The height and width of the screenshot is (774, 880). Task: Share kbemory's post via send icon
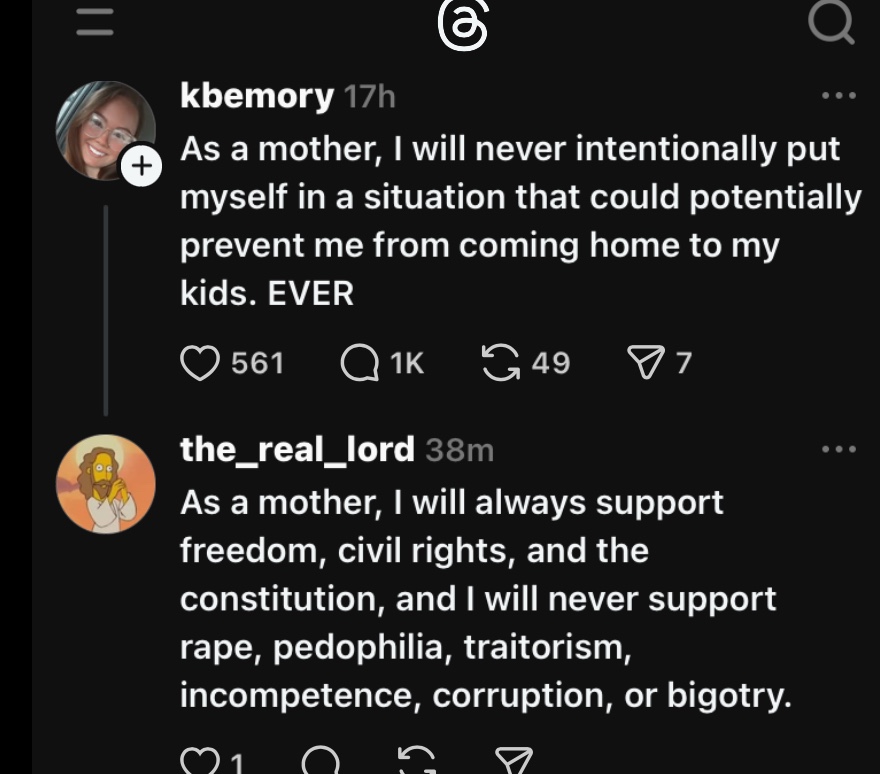[644, 363]
